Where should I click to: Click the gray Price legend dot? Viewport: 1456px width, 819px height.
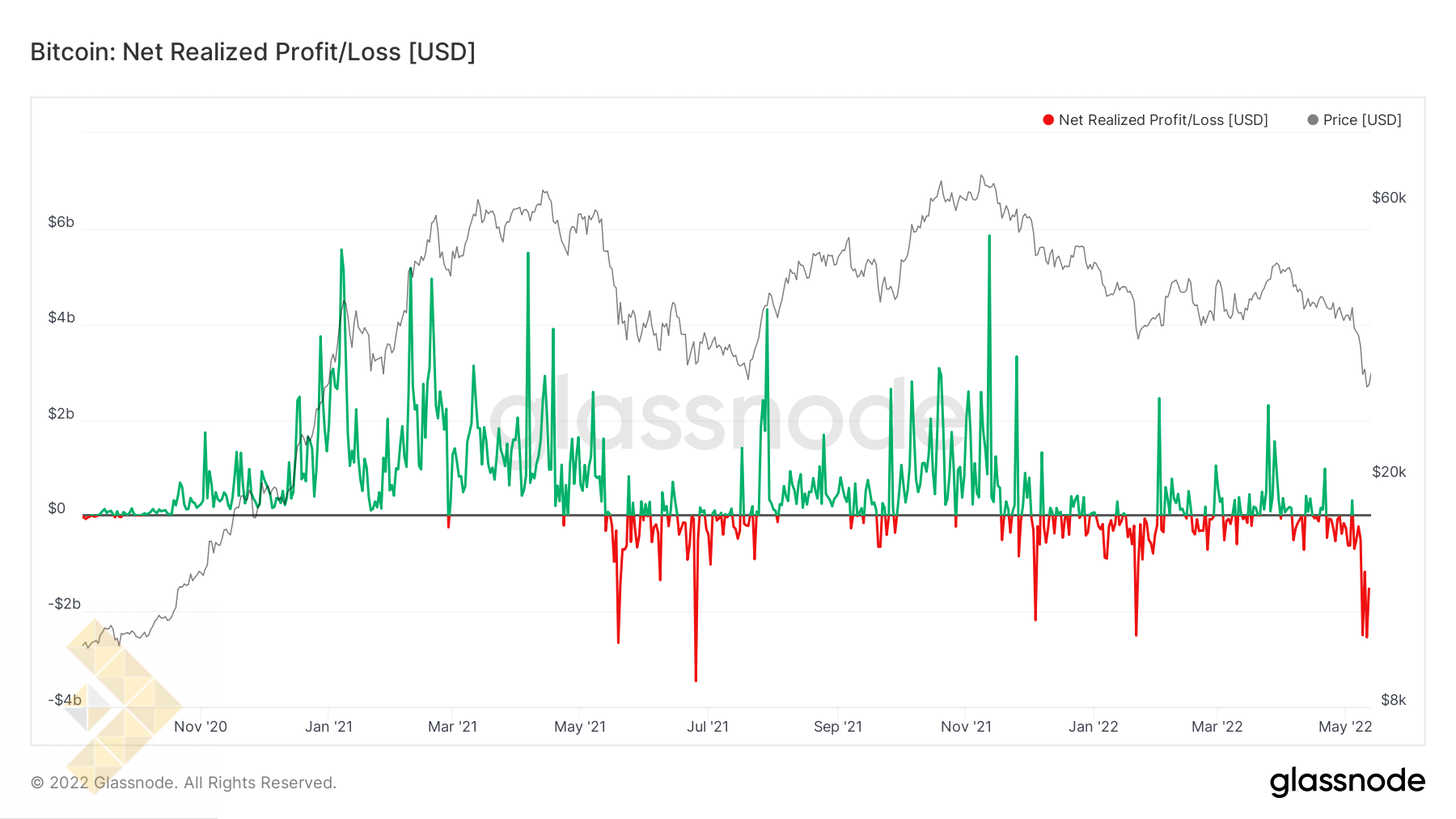pos(1312,120)
